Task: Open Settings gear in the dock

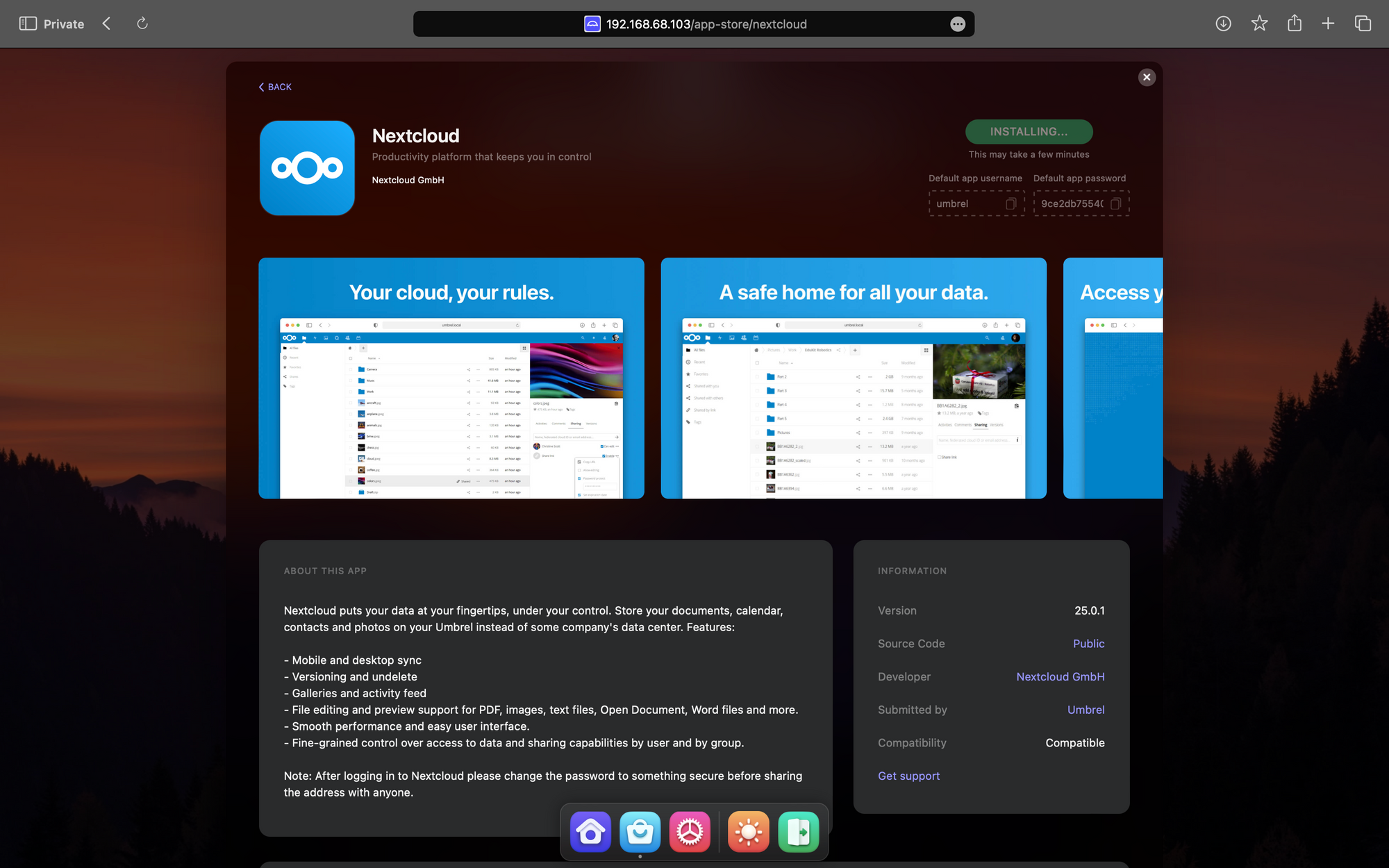Action: 690,831
